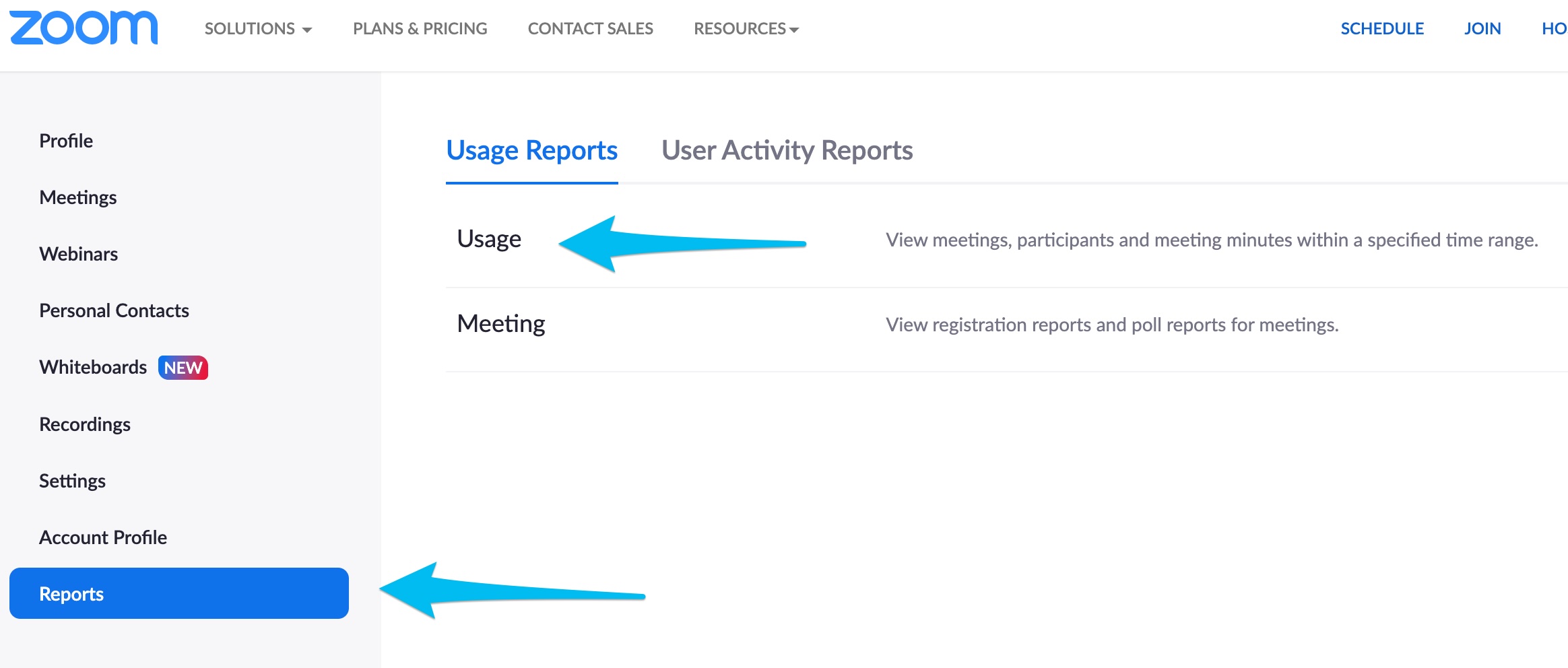The width and height of the screenshot is (1568, 668).
Task: Click the Usage report description text
Action: tap(1212, 240)
